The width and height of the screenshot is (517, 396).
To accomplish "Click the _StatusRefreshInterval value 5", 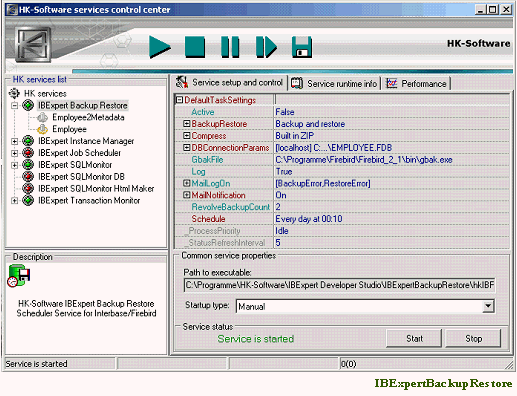I will tap(278, 243).
